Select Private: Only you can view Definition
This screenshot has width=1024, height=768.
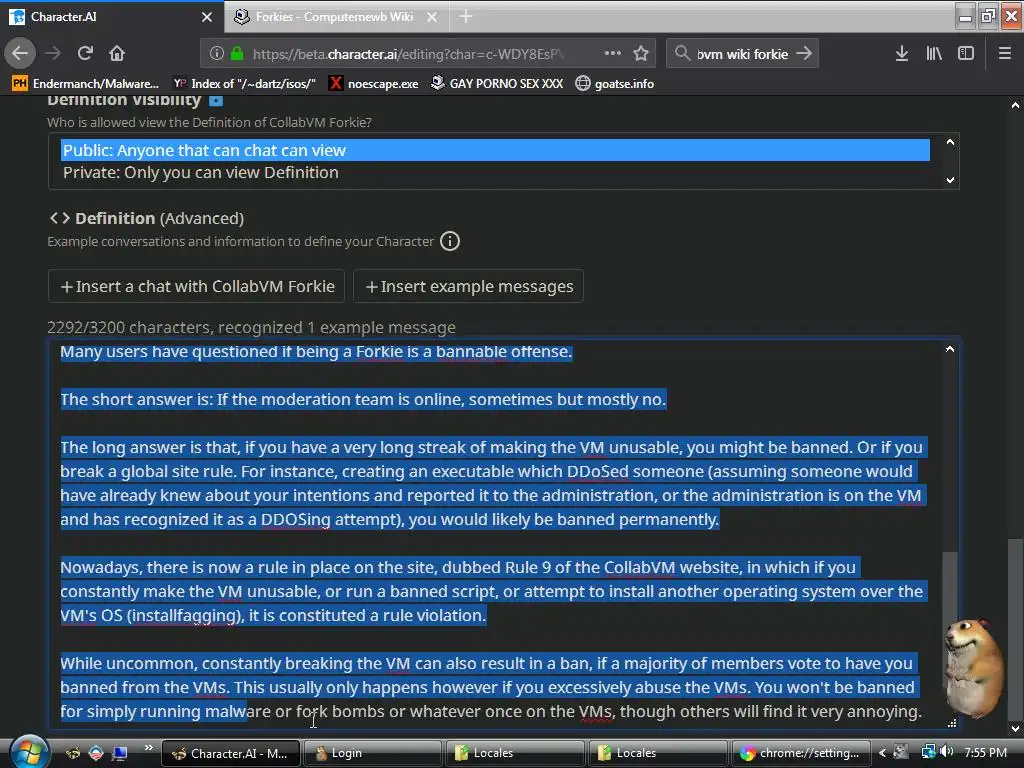tap(495, 172)
